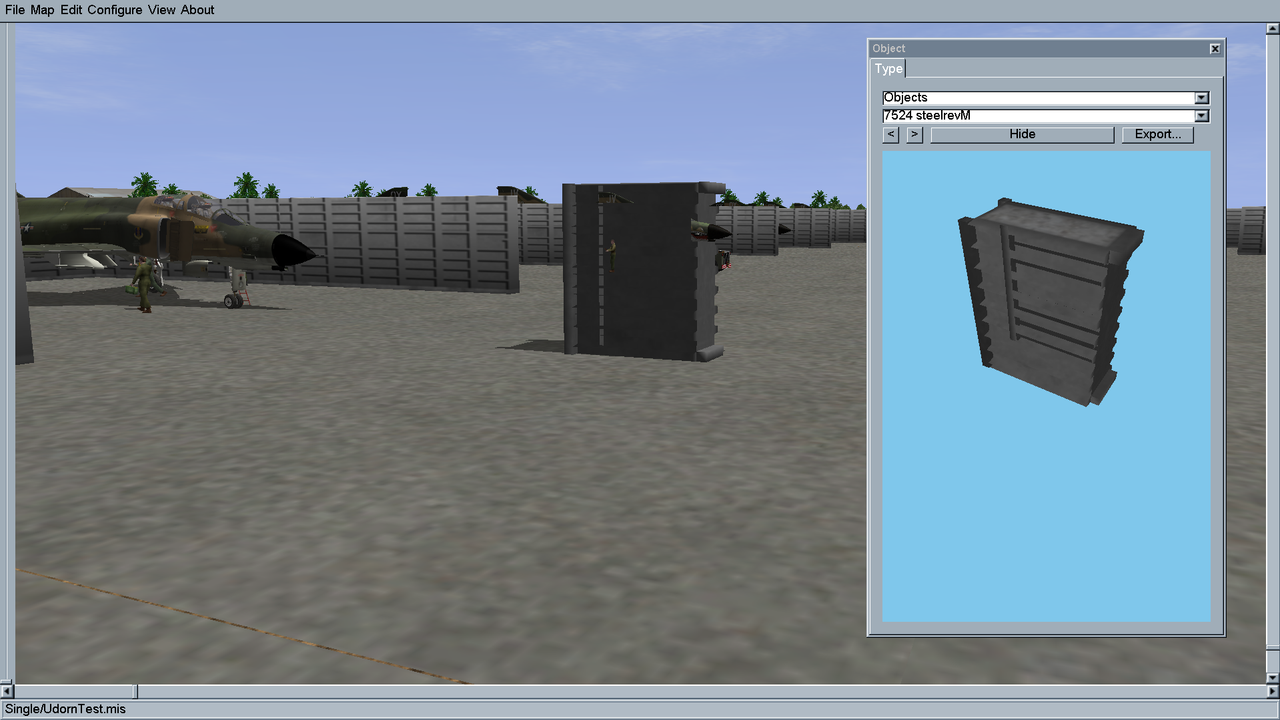Go to next object with > button
The width and height of the screenshot is (1280, 720).
(x=914, y=134)
